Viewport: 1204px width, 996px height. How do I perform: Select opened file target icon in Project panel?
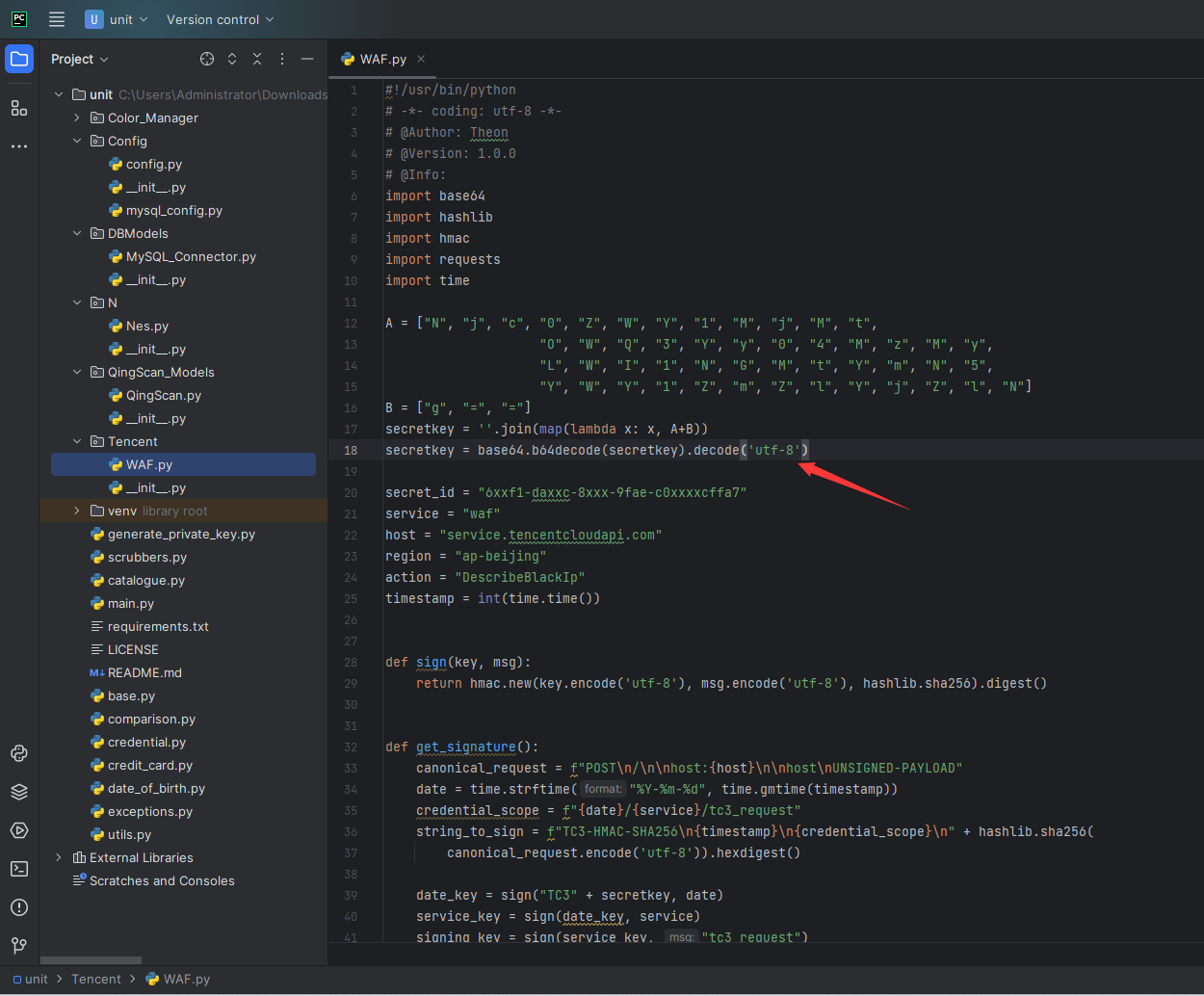click(207, 59)
